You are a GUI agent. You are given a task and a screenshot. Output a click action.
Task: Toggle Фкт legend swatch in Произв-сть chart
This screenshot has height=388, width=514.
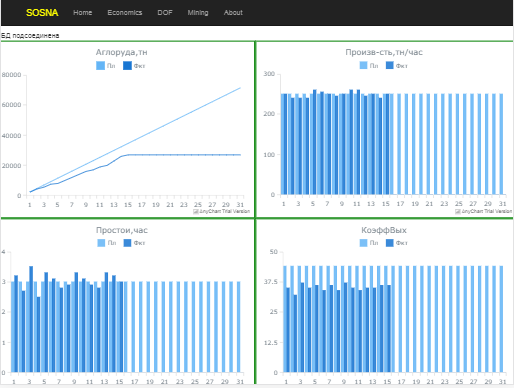click(390, 66)
